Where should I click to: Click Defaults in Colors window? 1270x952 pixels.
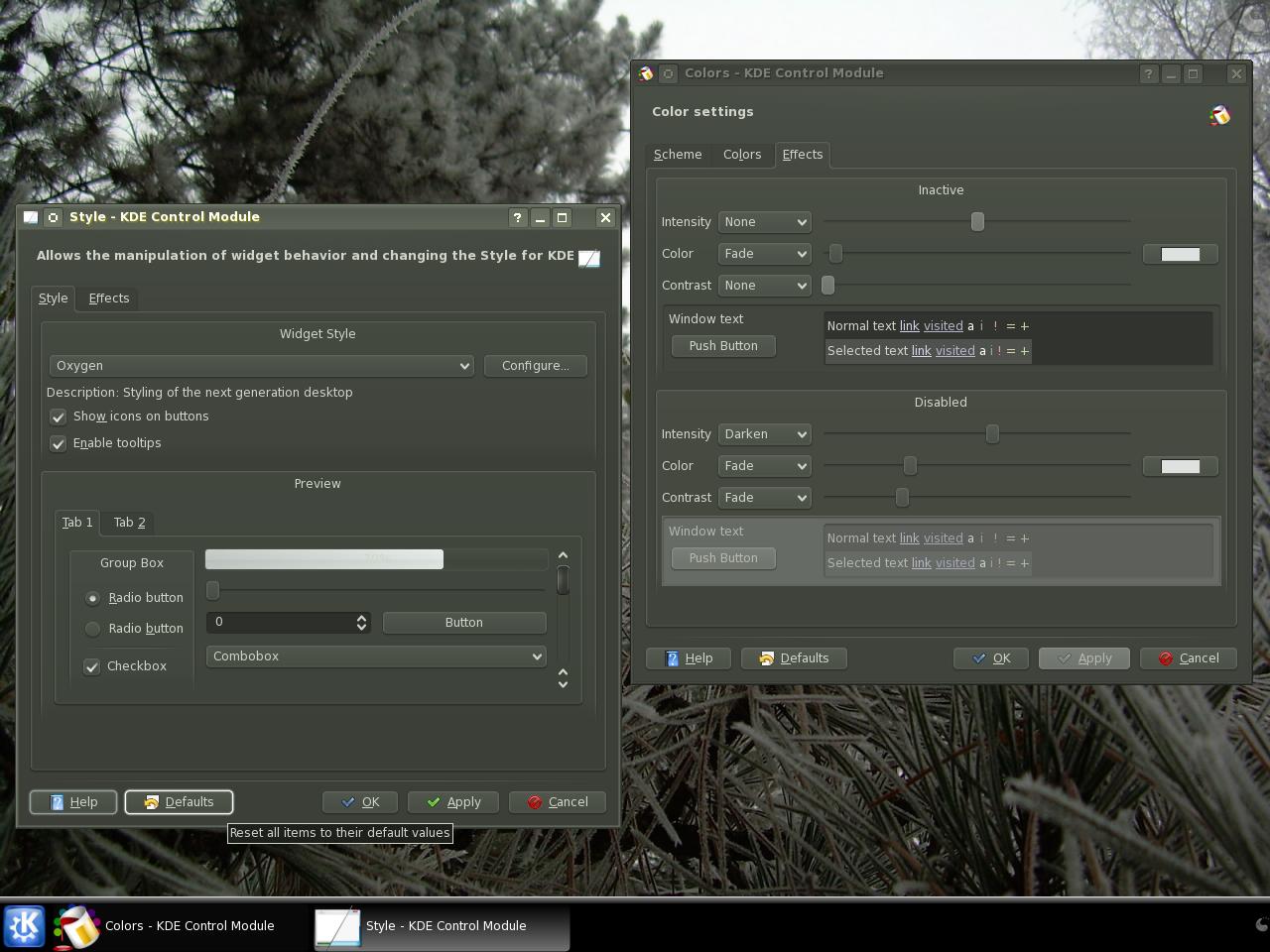pos(794,658)
